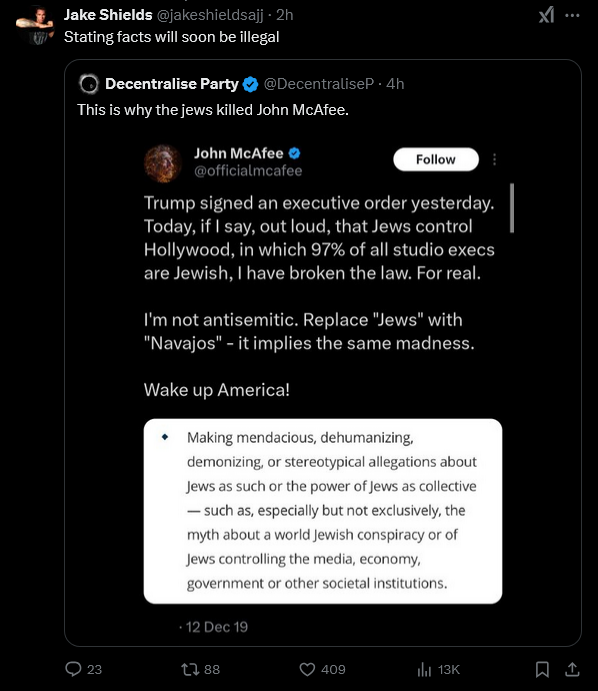This screenshot has width=598, height=691.
Task: Click the Jake Shields display name
Action: [108, 15]
